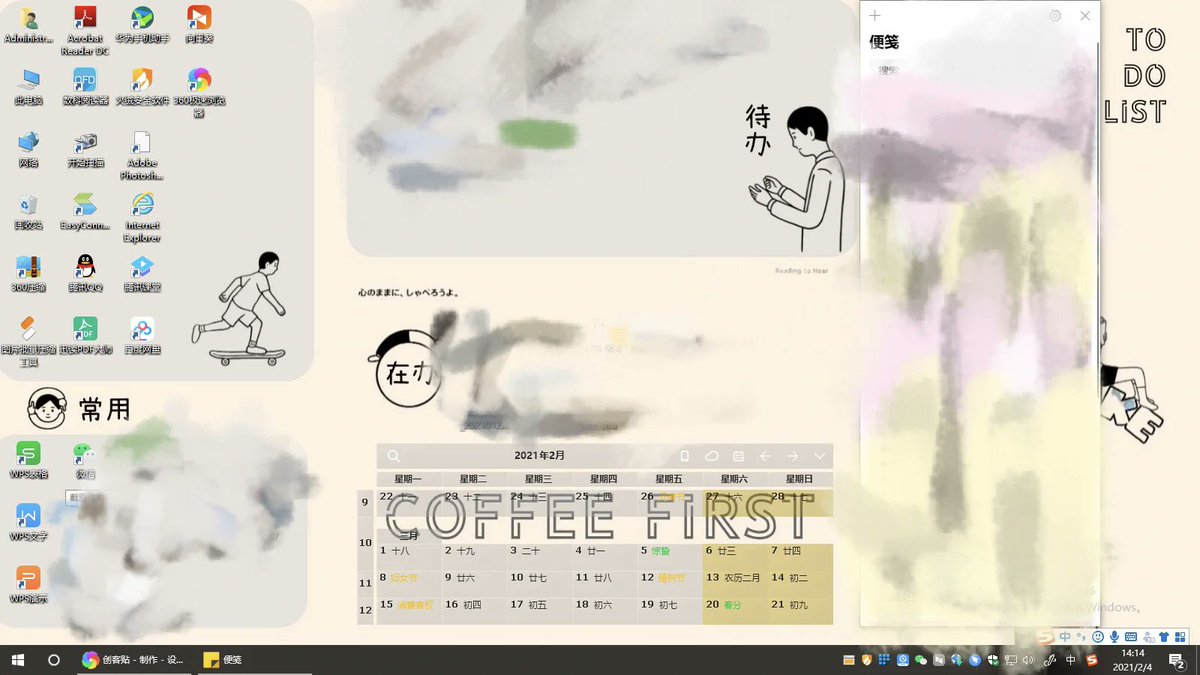Go to previous month with left arrow
Viewport: 1200px width, 675px height.
coord(766,456)
